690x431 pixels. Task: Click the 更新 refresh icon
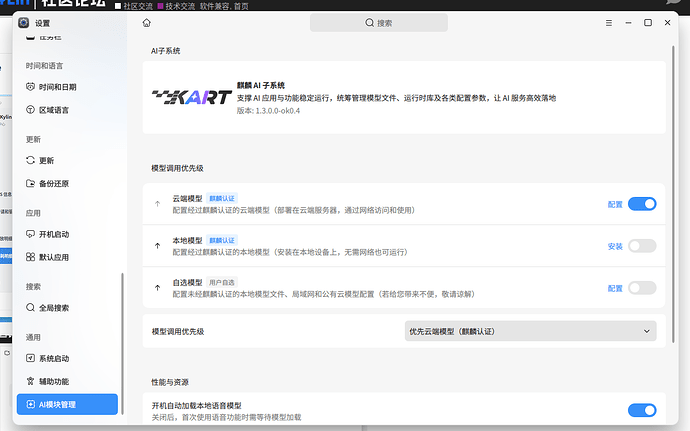pos(30,160)
